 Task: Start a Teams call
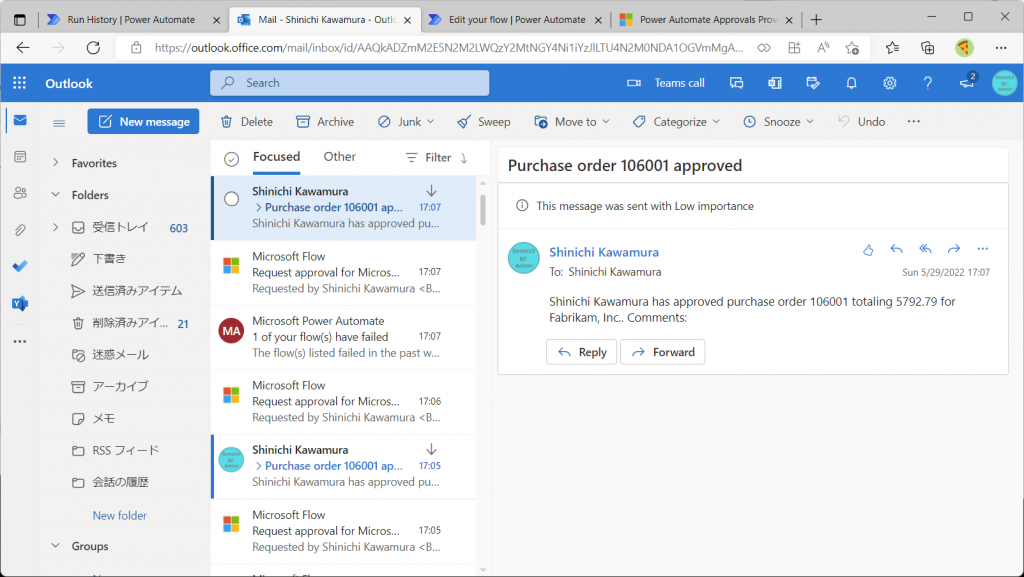[x=666, y=83]
